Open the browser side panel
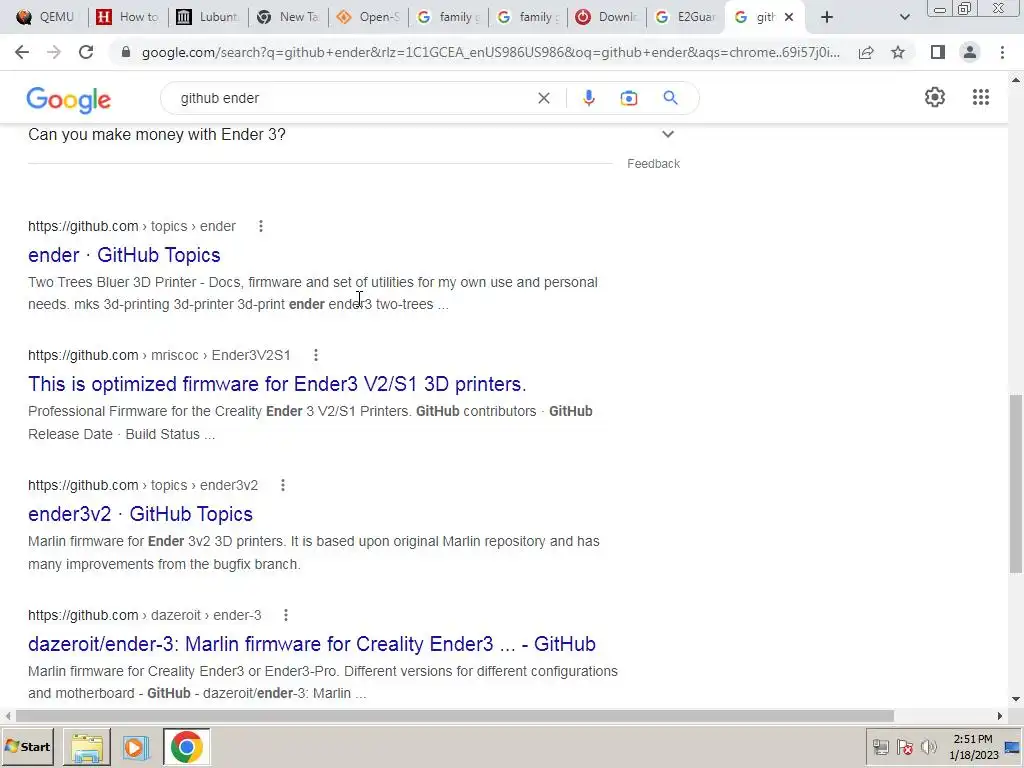Image resolution: width=1024 pixels, height=768 pixels. coord(938,52)
